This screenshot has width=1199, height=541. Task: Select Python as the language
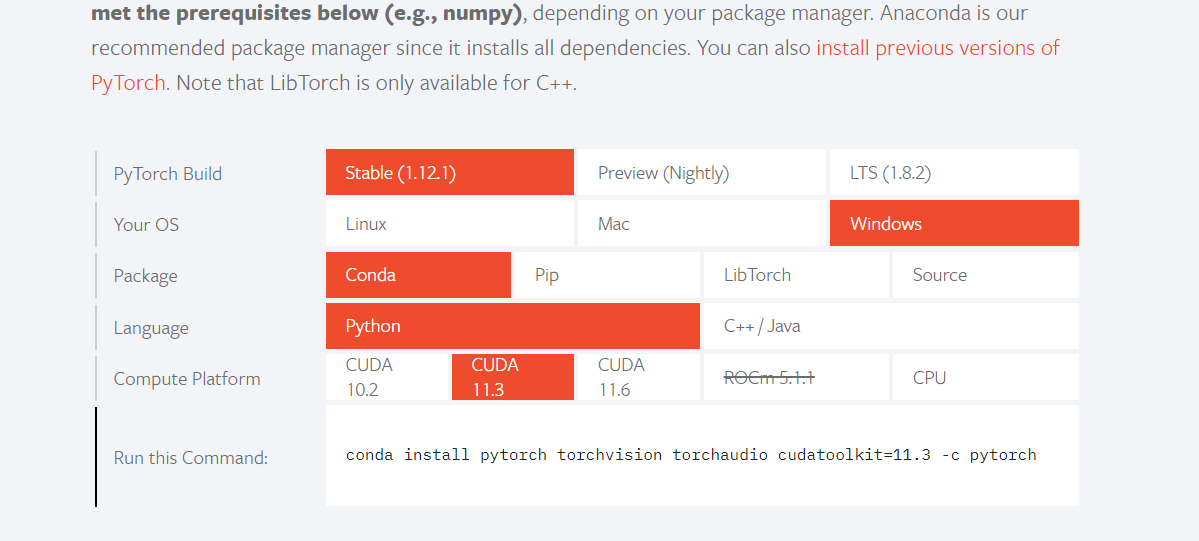click(x=512, y=326)
